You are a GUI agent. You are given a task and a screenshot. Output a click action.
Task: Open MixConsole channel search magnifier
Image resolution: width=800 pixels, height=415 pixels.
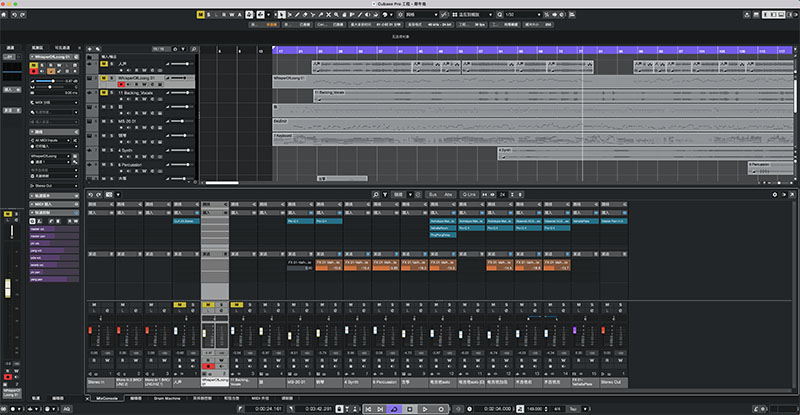coord(376,194)
